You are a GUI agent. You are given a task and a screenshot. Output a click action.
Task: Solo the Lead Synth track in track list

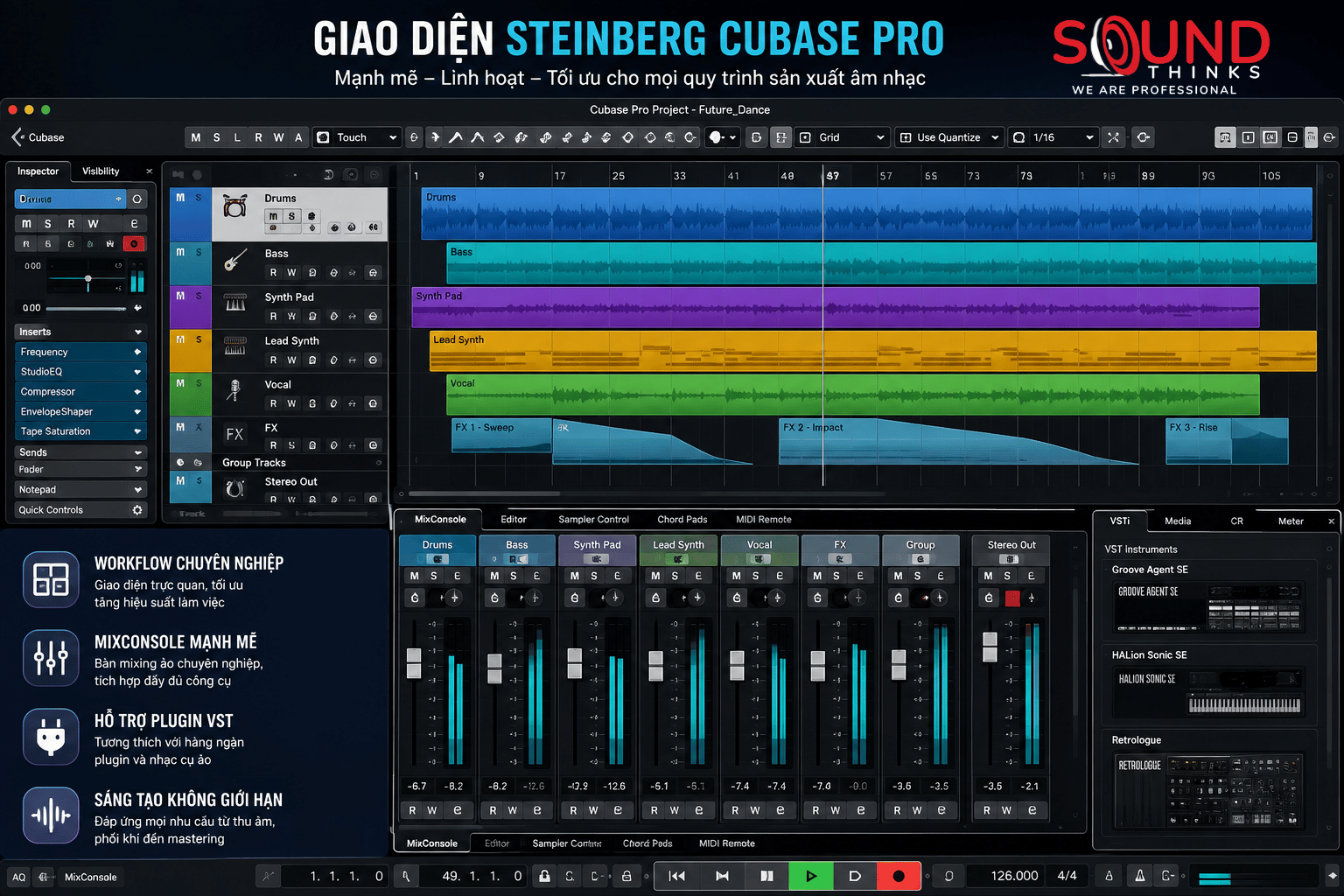coord(199,339)
